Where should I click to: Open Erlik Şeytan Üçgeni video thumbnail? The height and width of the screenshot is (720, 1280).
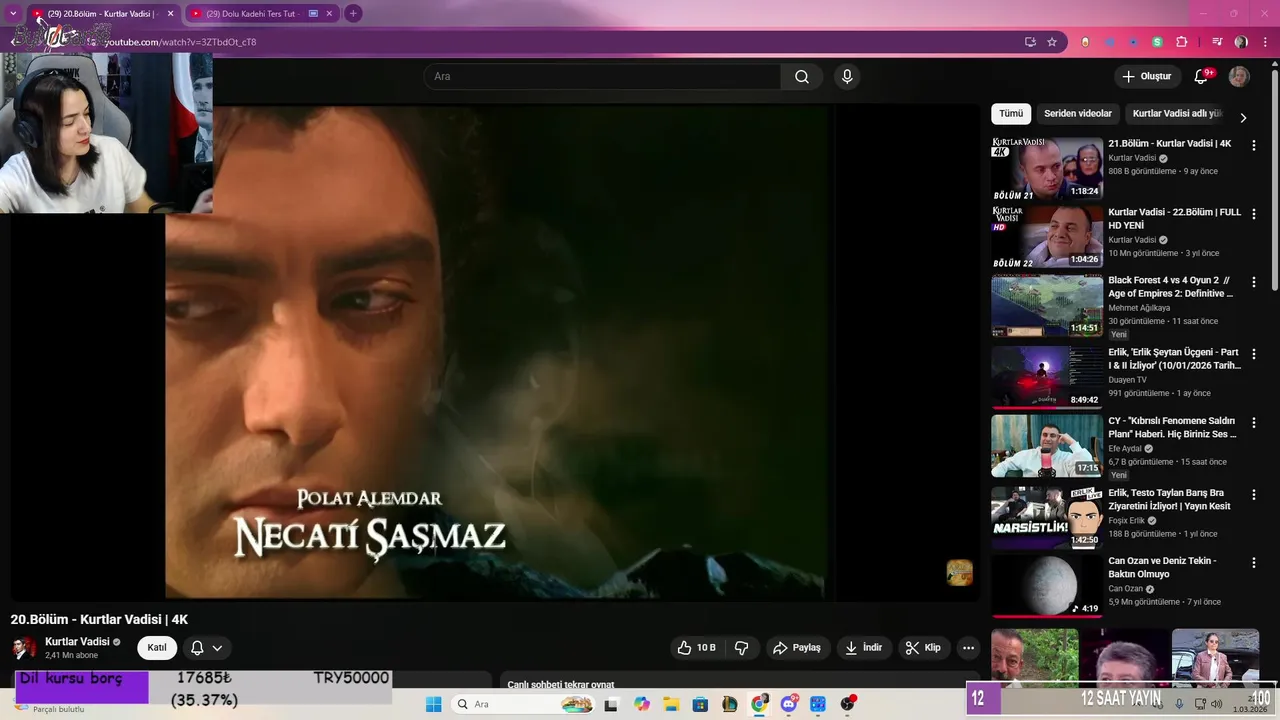click(x=1047, y=377)
